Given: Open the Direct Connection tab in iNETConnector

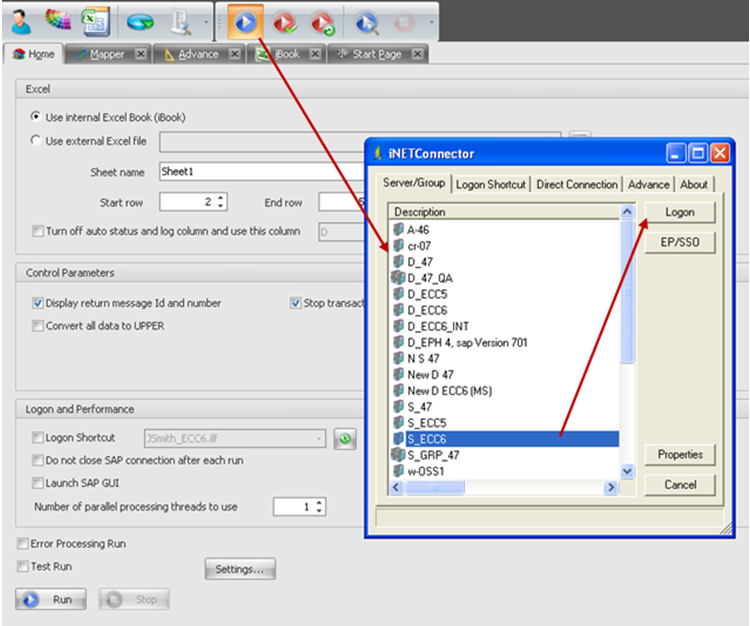Looking at the screenshot, I should pos(577,184).
